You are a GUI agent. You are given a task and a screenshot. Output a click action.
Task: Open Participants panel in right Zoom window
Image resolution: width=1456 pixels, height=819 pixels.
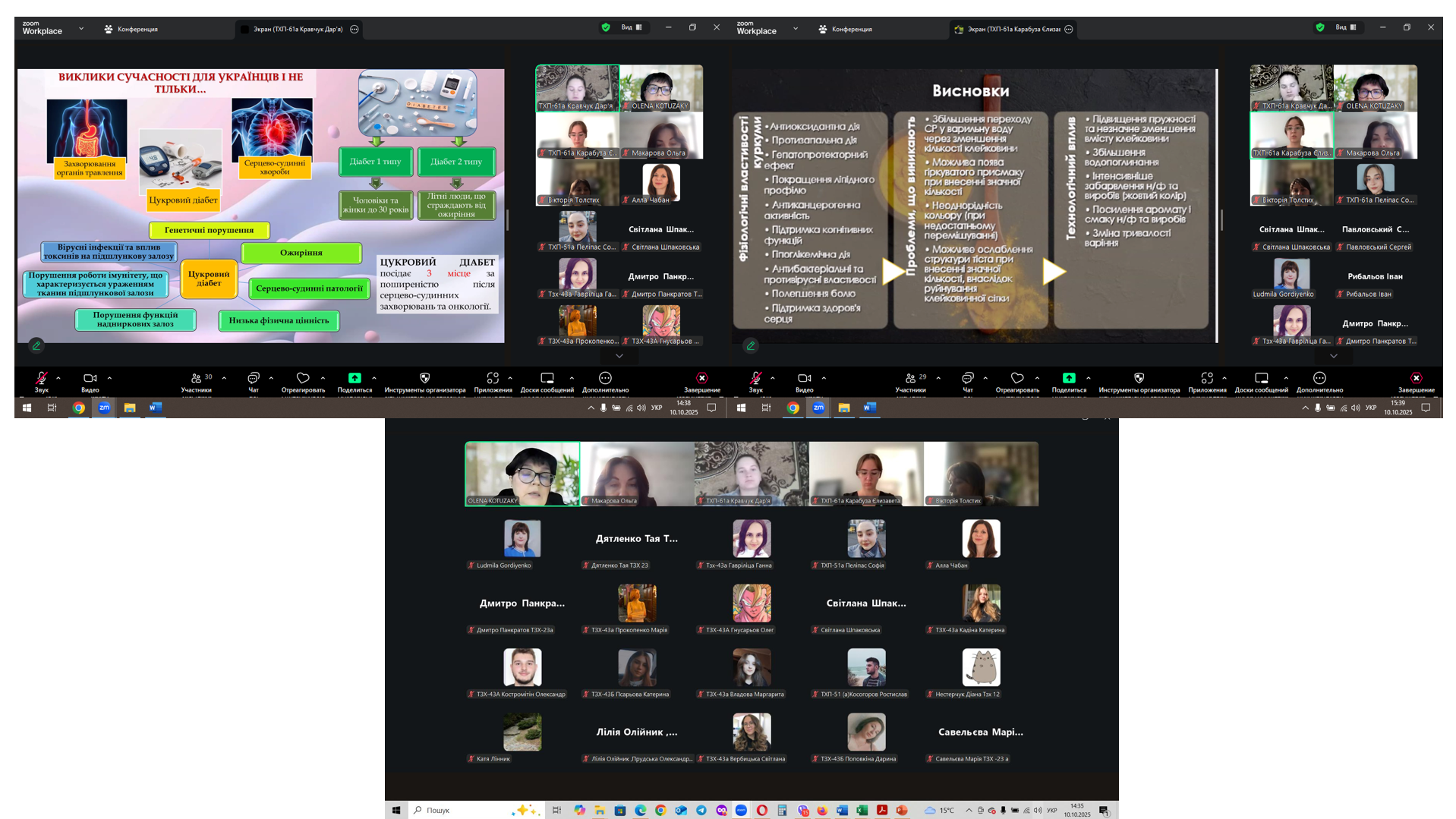910,378
